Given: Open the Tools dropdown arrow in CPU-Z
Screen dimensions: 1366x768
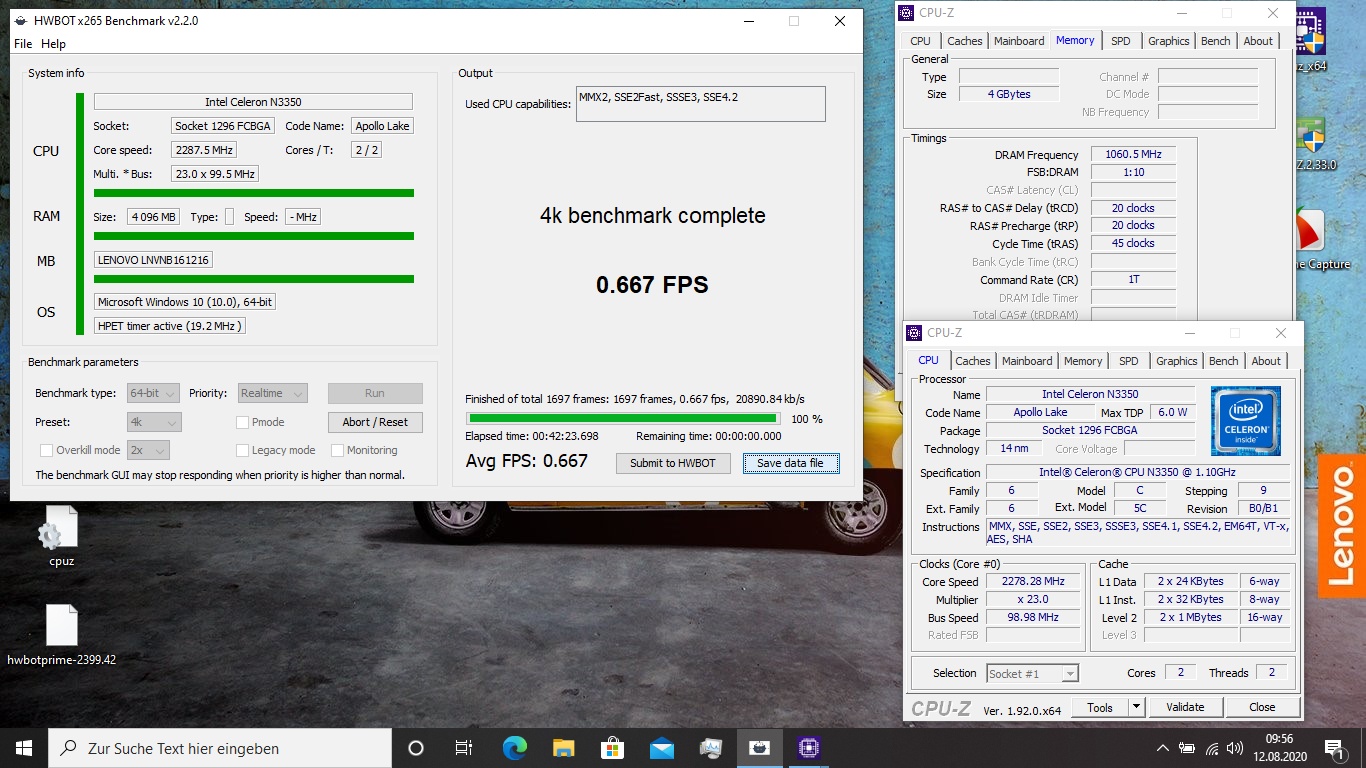Looking at the screenshot, I should coord(1136,707).
